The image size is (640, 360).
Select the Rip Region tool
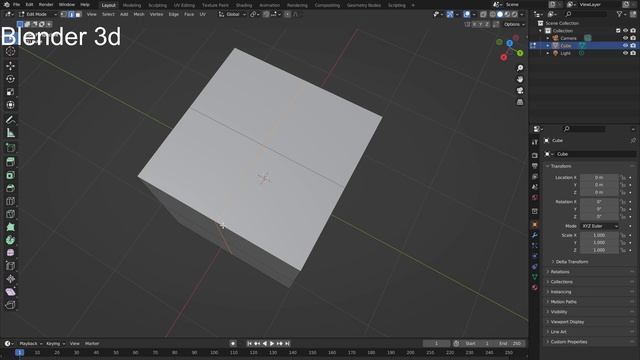pos(11,305)
